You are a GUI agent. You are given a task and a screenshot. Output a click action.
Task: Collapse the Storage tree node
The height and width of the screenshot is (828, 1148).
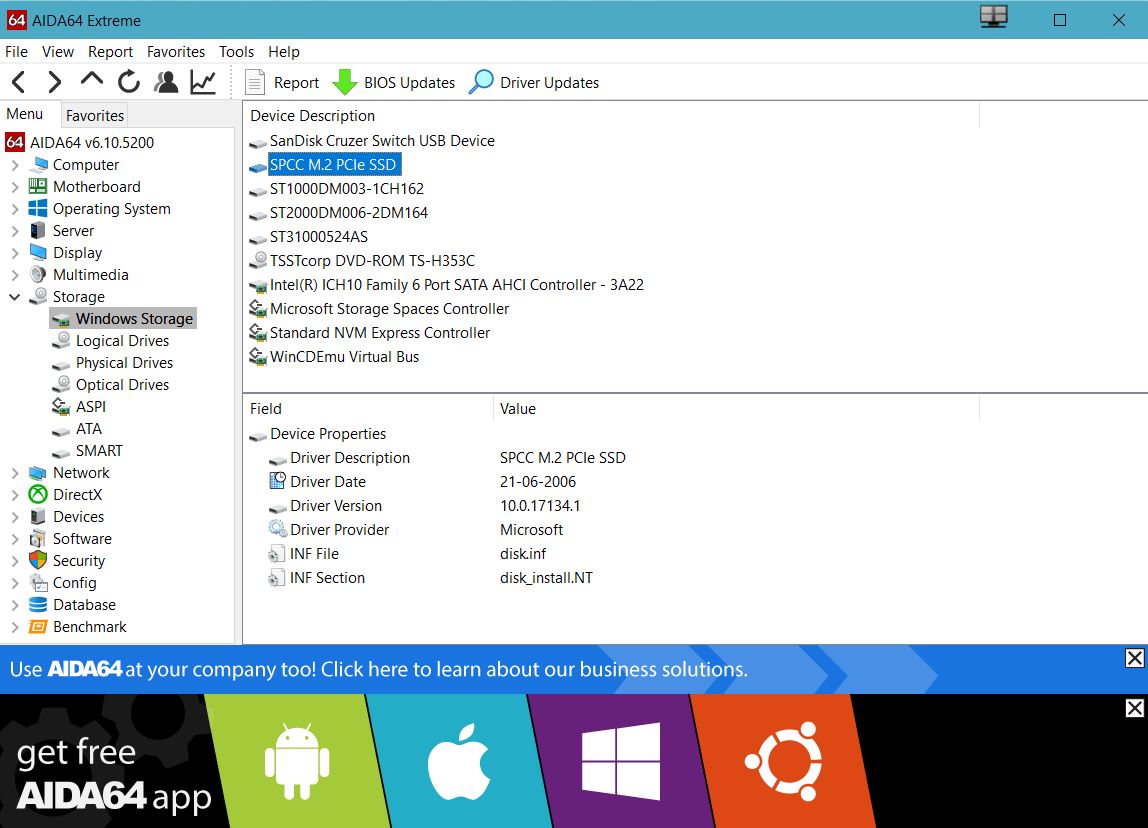click(15, 297)
